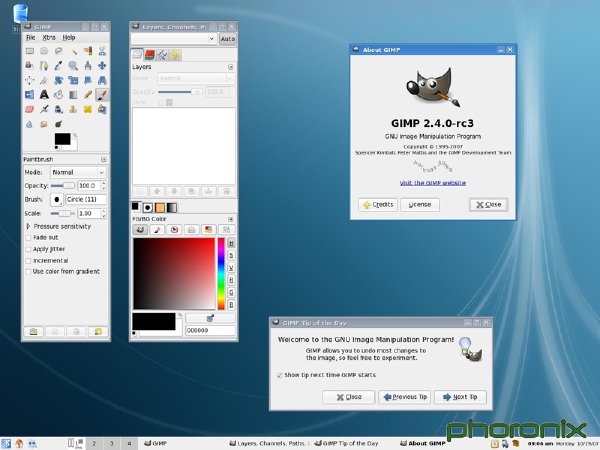Click the Credits button in About GIMP
600x450 pixels.
(378, 205)
